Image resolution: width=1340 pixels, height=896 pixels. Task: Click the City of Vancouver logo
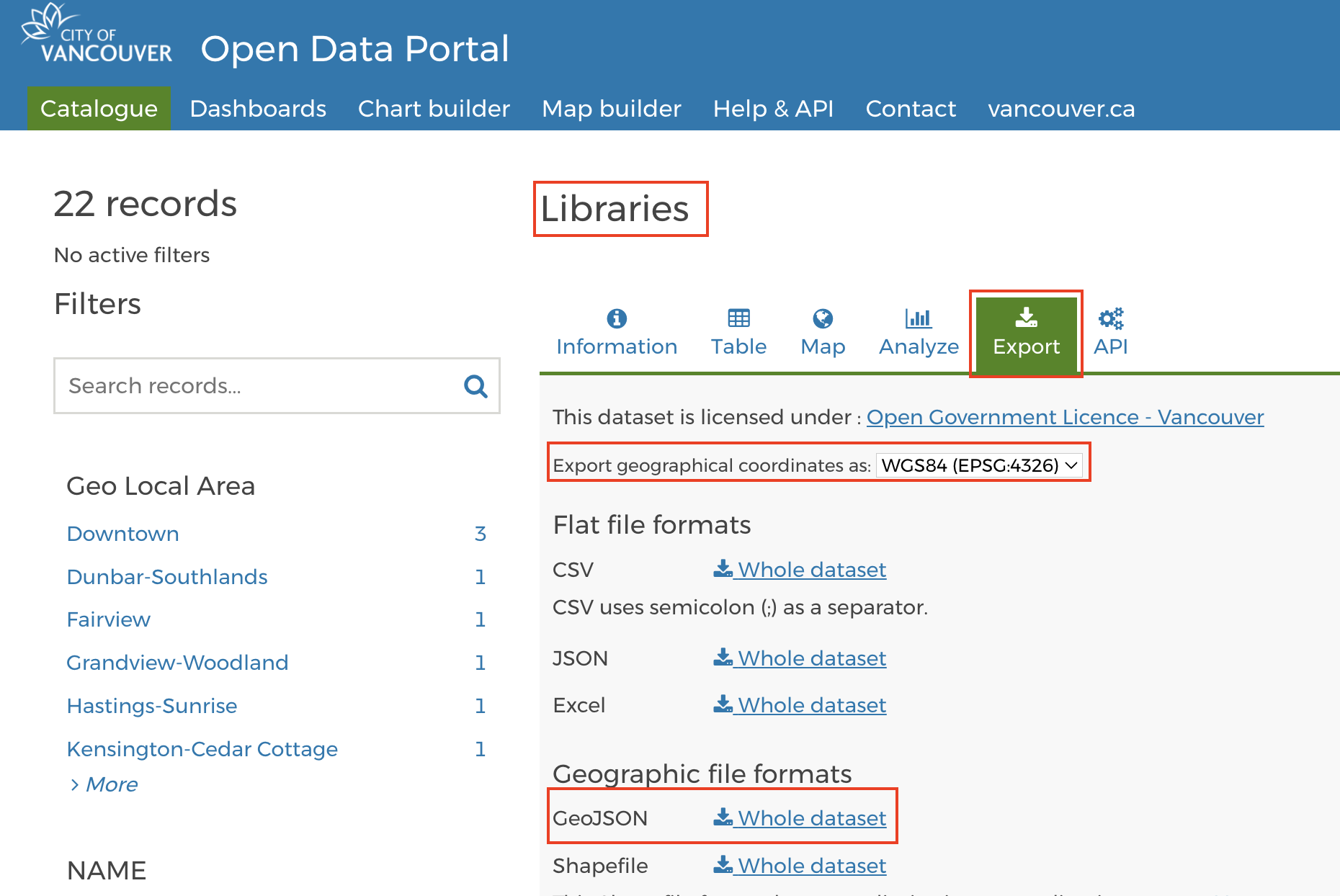tap(97, 33)
